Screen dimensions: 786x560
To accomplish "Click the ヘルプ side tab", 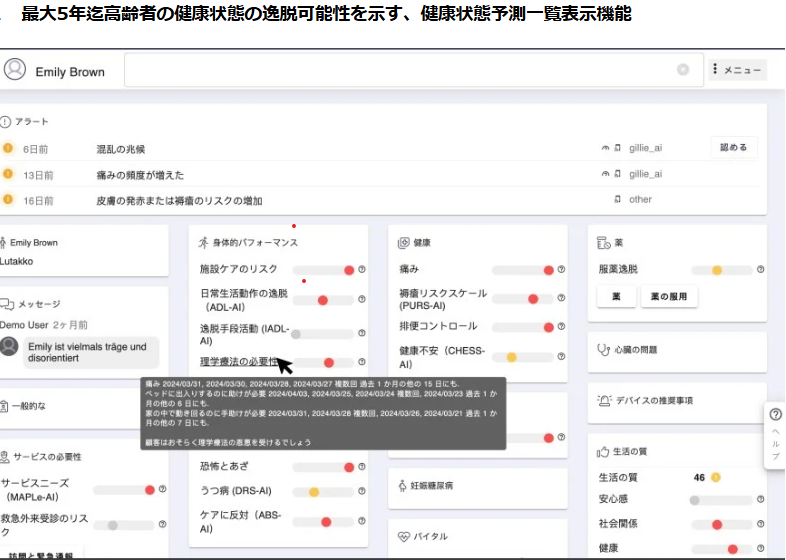I will tap(775, 435).
